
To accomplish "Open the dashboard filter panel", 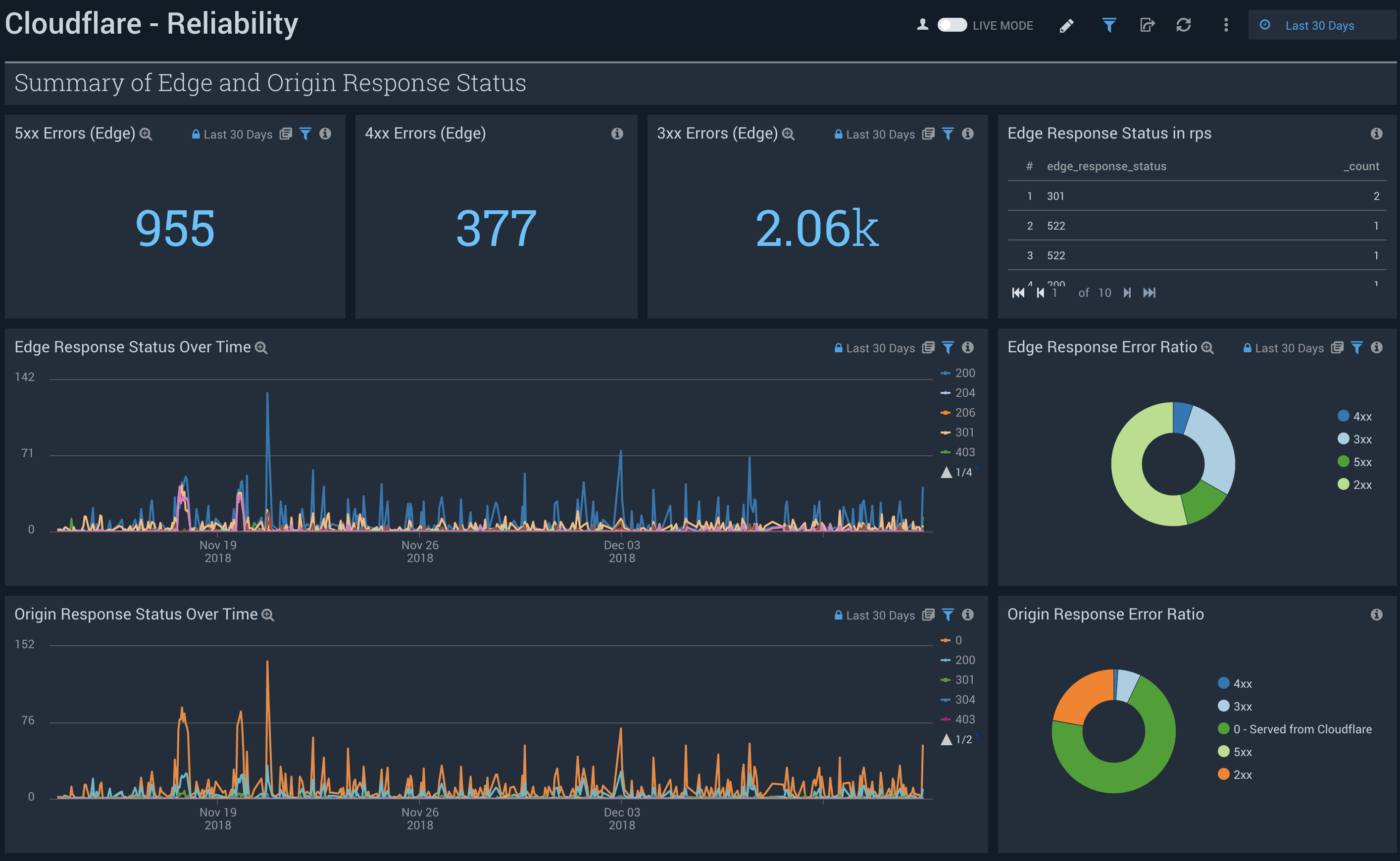I will coord(1108,26).
